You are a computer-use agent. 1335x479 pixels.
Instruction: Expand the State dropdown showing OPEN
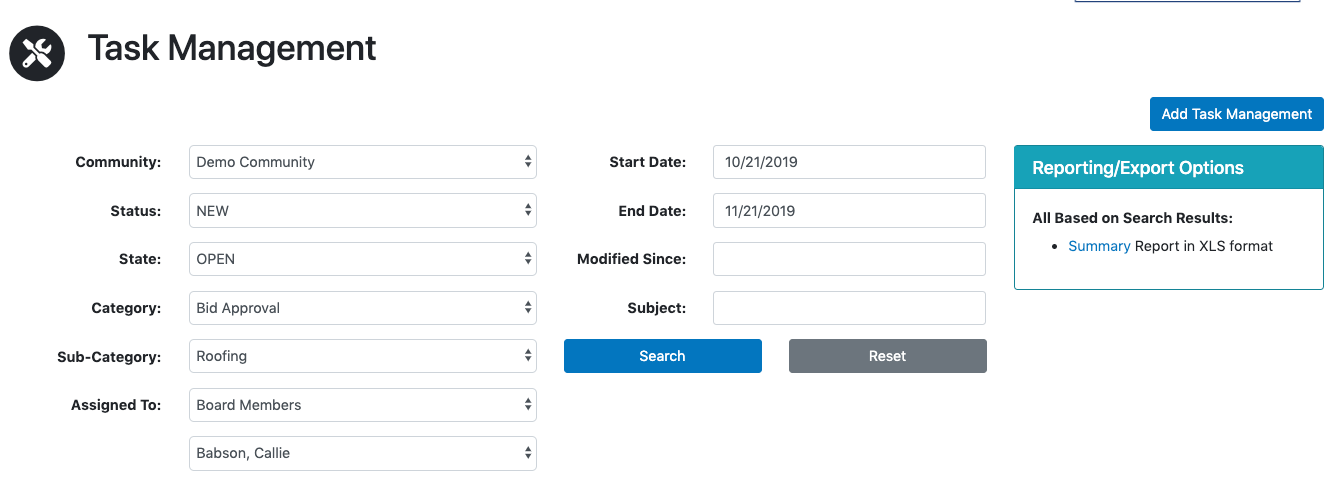[x=363, y=259]
